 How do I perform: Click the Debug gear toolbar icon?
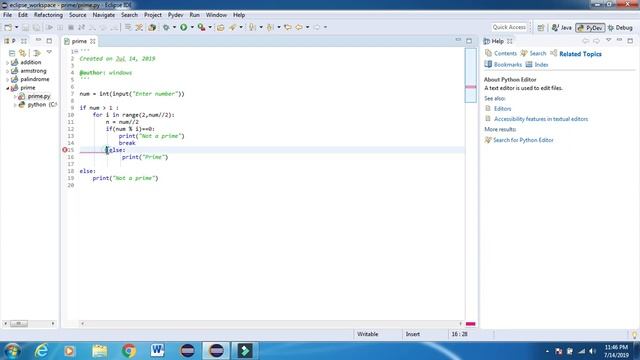click(166, 27)
